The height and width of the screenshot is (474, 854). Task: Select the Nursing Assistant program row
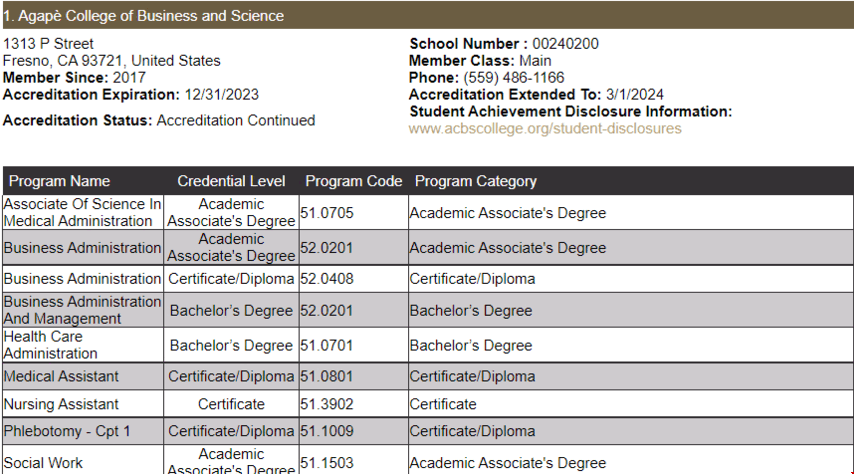coord(428,404)
